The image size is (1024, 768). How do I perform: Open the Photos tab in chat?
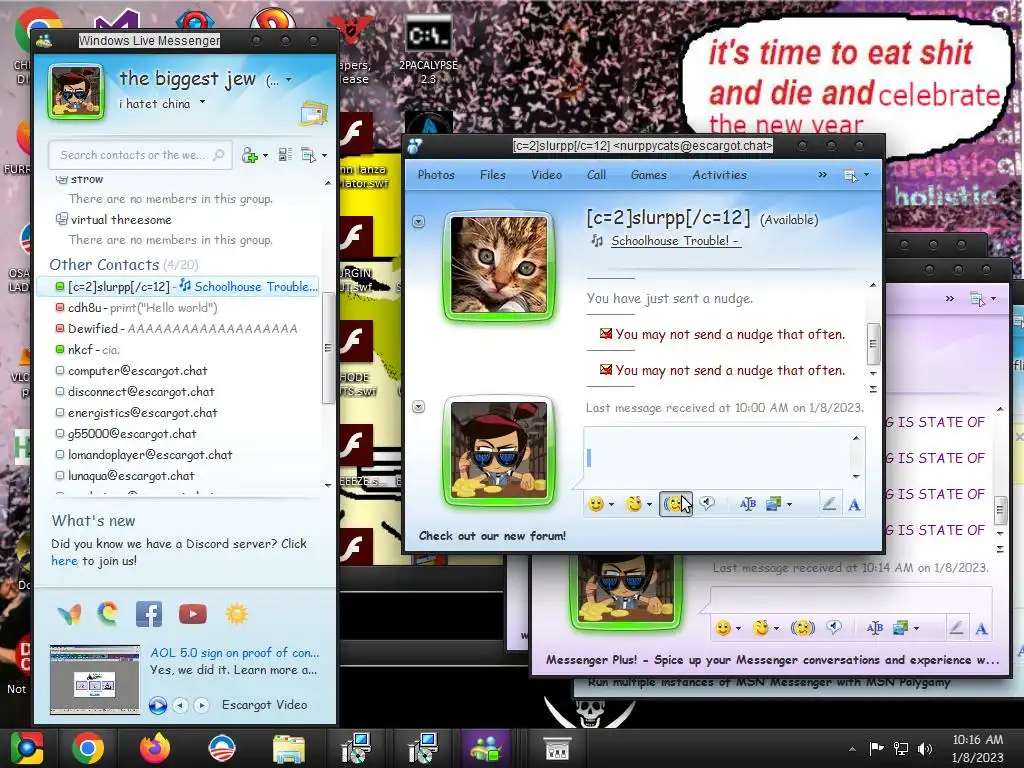click(x=436, y=175)
